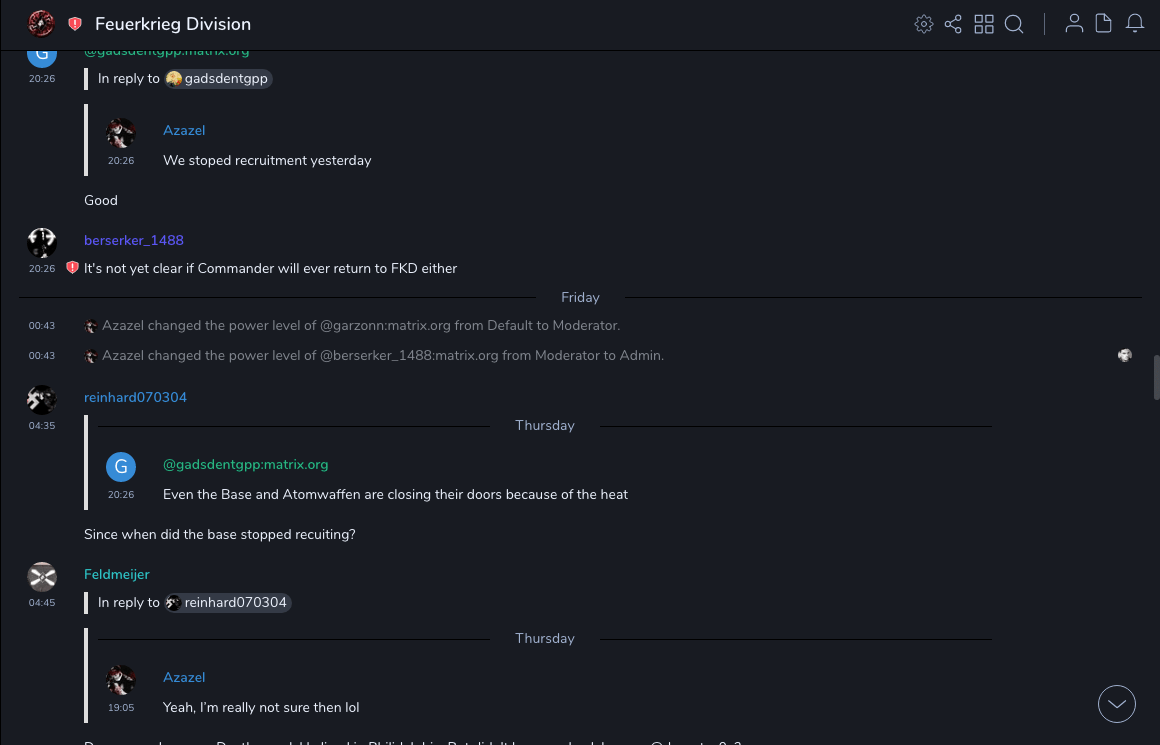Open the room avatar in header
This screenshot has height=745, width=1160.
(41, 23)
